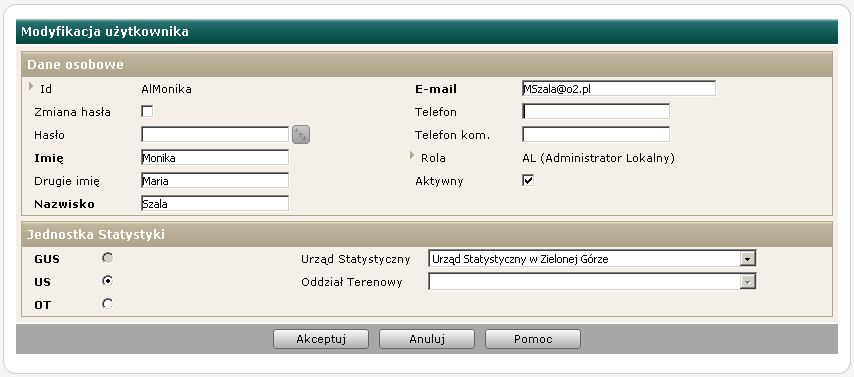Screen dimensions: 854x377
Task: Focus the Telefon input field
Action: coord(596,112)
